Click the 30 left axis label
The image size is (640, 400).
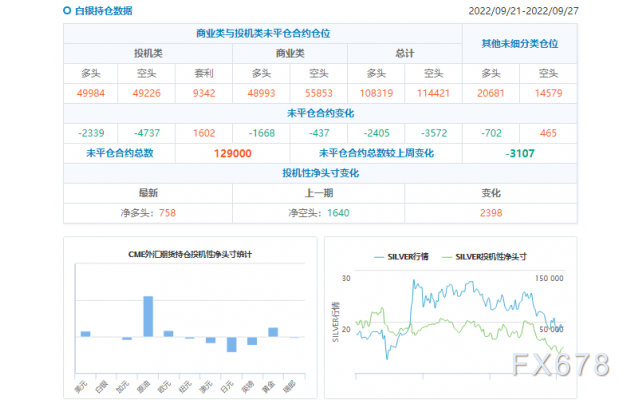[x=346, y=278]
